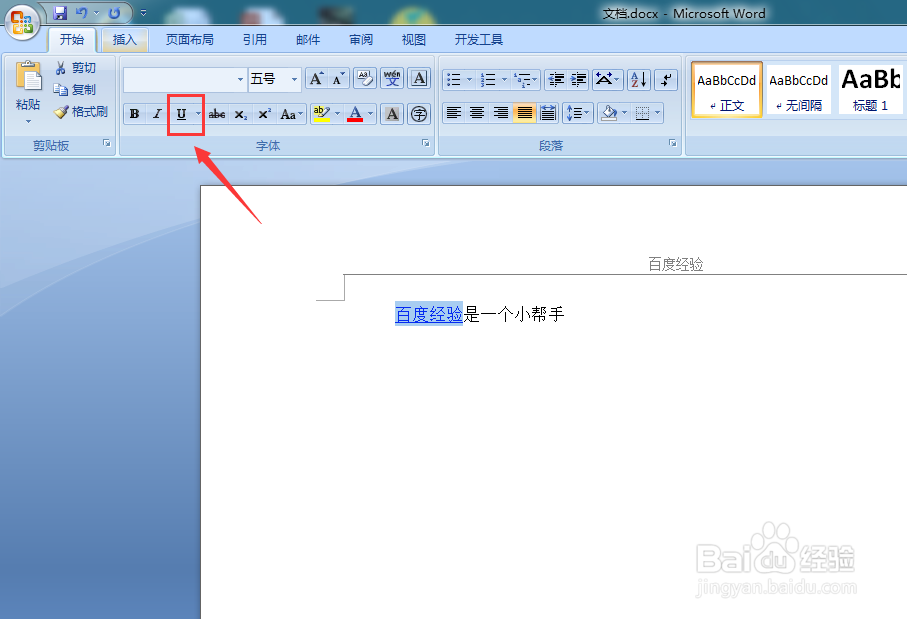This screenshot has height=619, width=907.
Task: Expand the font color dropdown arrow
Action: tap(371, 114)
